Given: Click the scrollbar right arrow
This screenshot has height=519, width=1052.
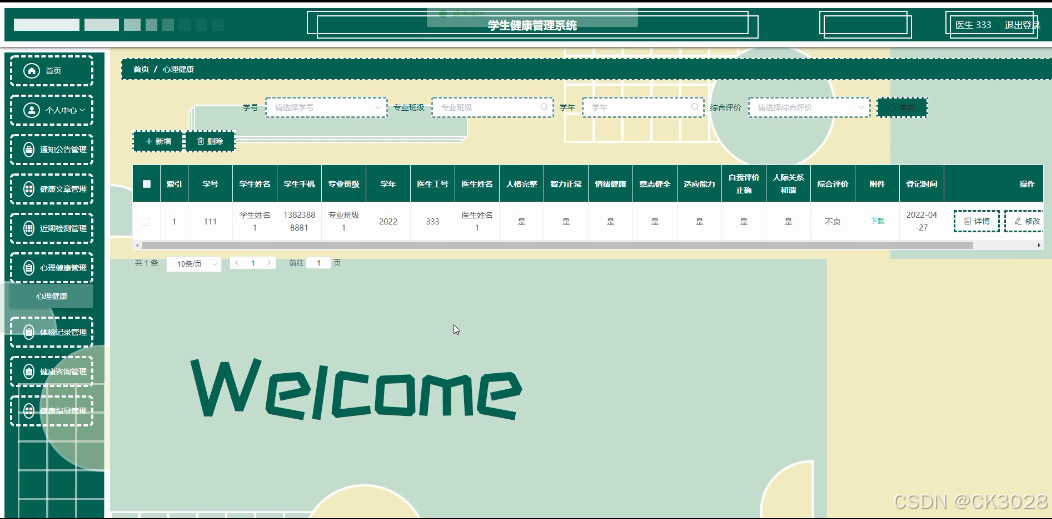Looking at the screenshot, I should (1039, 245).
